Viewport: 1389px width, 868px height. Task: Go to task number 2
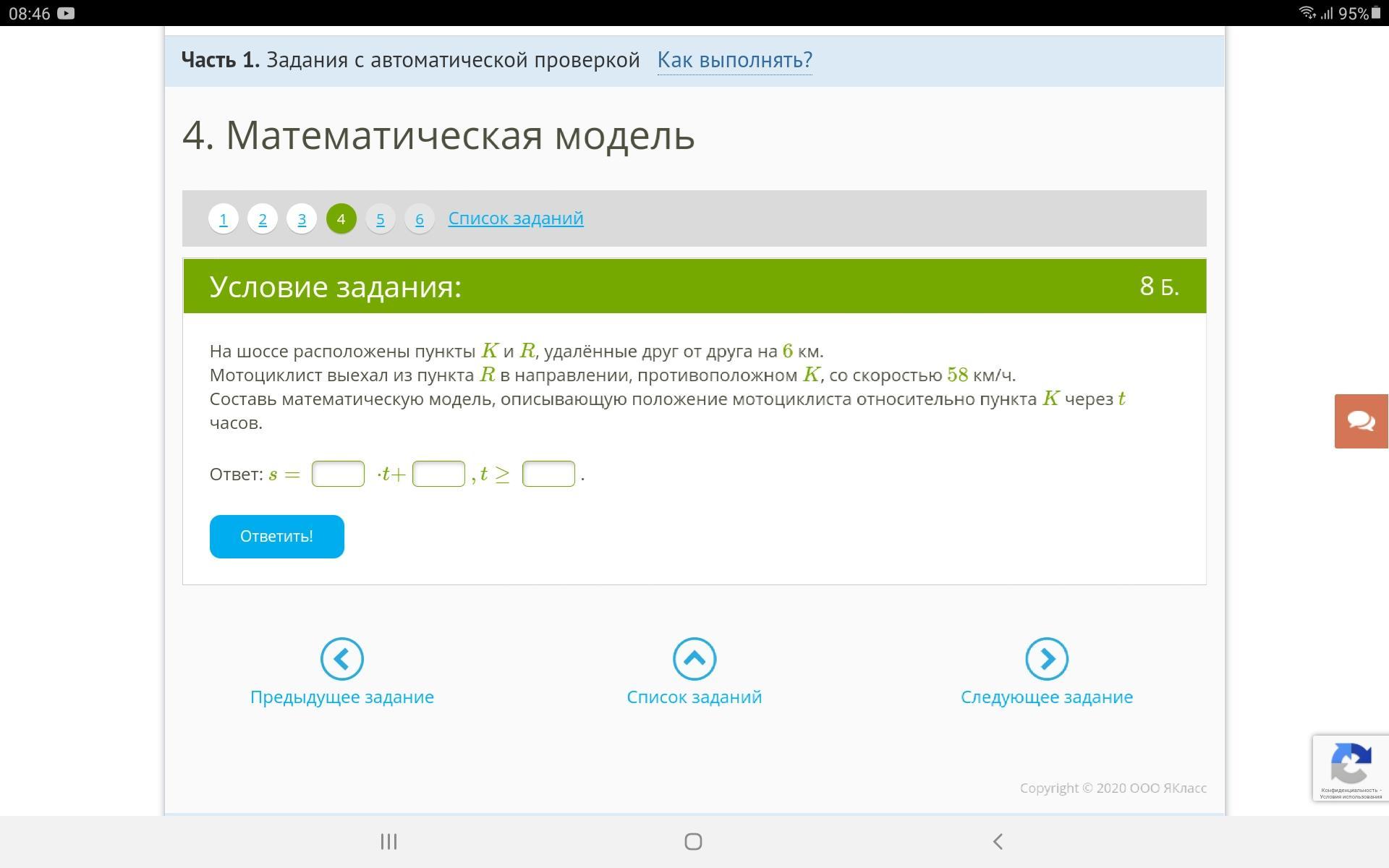[263, 218]
